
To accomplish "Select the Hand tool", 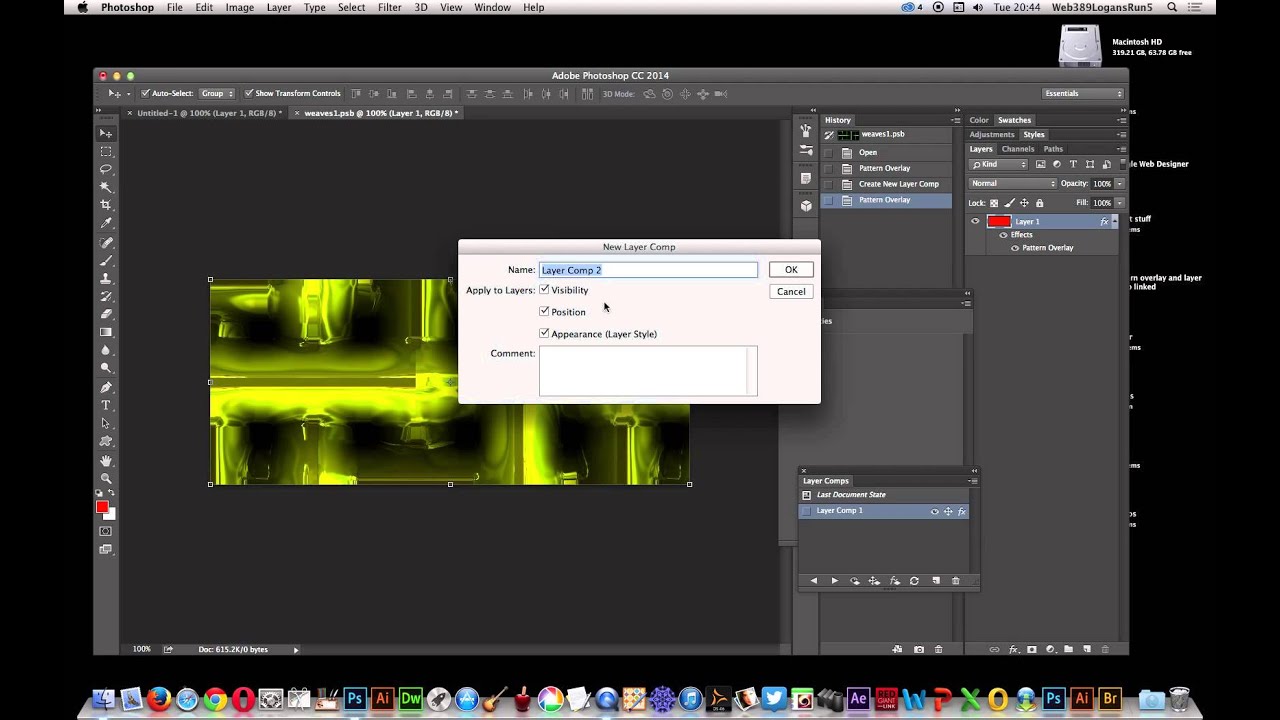I will [x=106, y=460].
